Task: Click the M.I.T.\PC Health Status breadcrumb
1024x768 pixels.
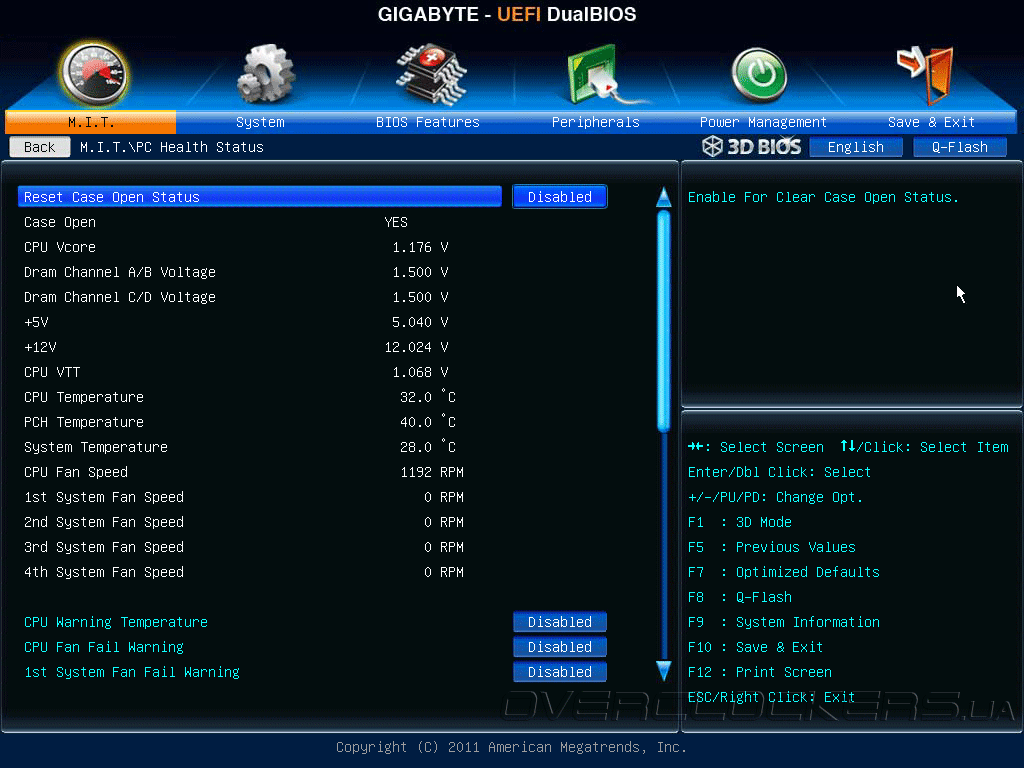Action: tap(172, 147)
